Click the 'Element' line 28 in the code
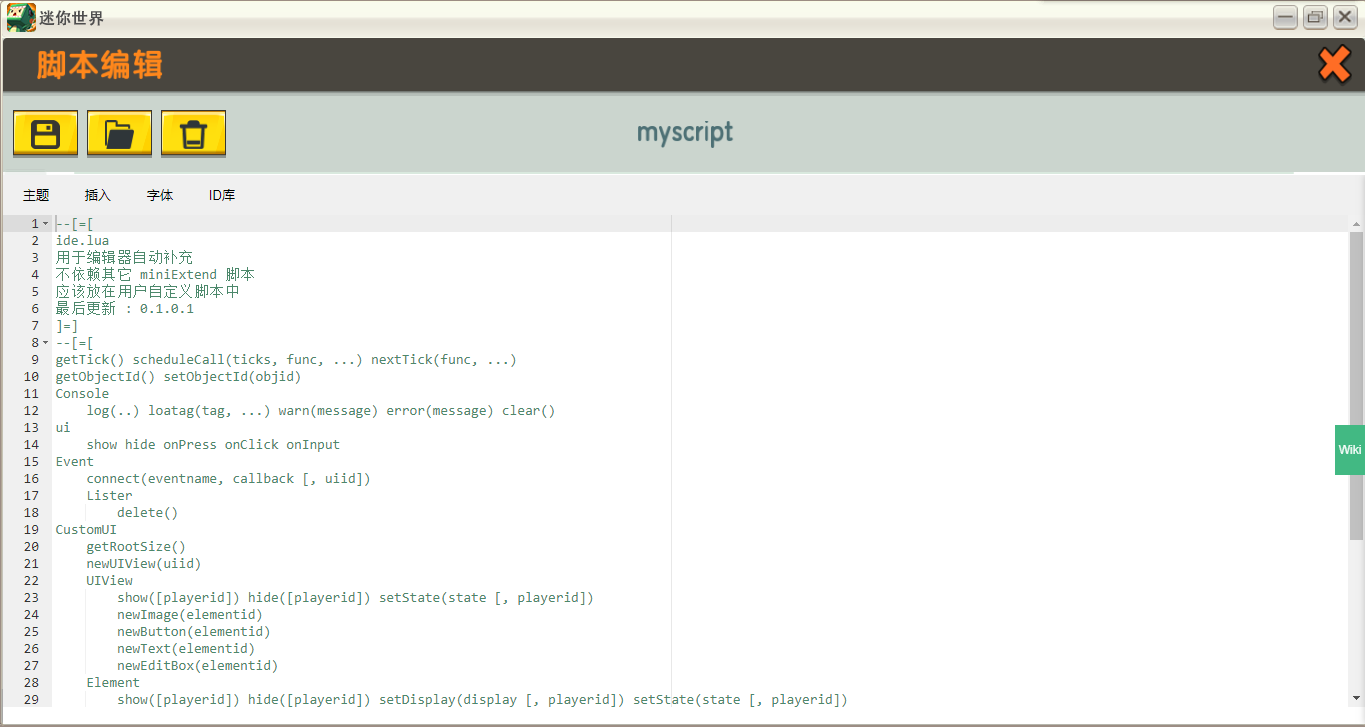1365x727 pixels. coord(113,683)
